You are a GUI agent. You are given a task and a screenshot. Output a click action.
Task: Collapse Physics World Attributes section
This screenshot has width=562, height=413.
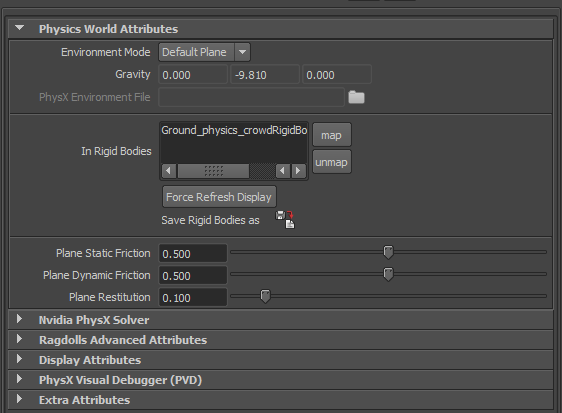20,28
